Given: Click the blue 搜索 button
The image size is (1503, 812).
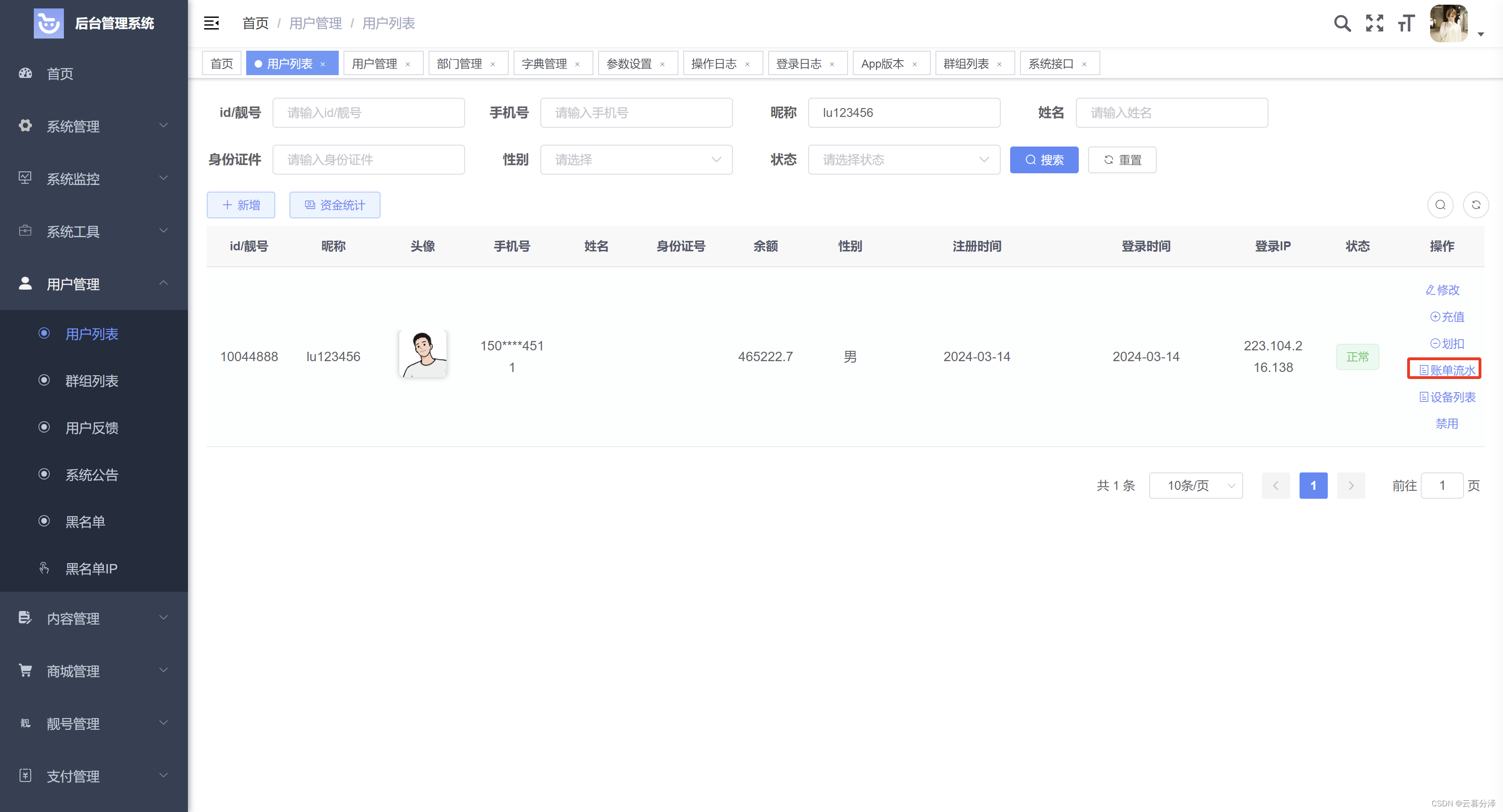Looking at the screenshot, I should [x=1044, y=160].
